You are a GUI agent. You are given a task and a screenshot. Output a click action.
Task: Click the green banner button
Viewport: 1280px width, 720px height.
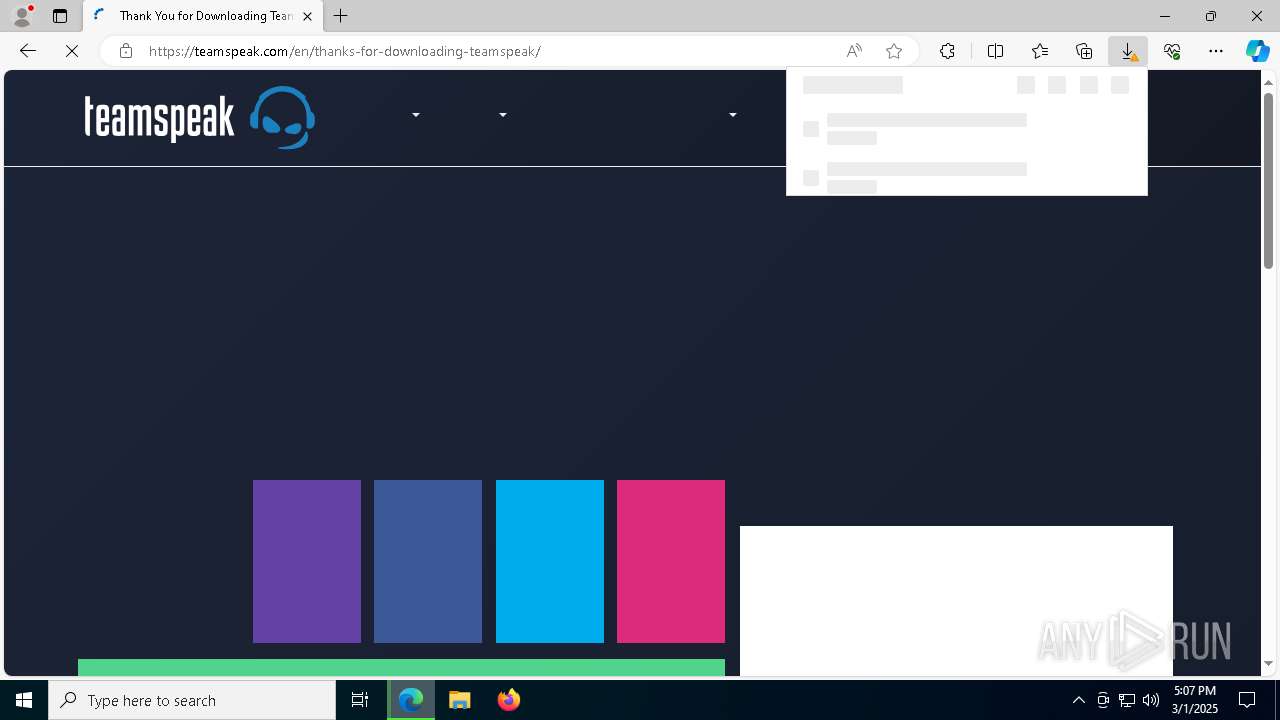point(401,668)
